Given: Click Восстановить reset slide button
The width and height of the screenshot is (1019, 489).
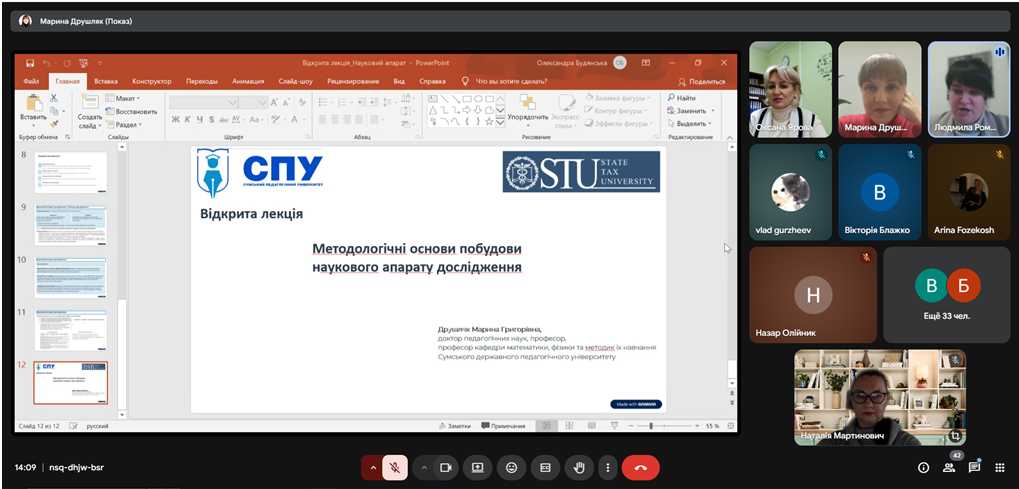Looking at the screenshot, I should tap(131, 111).
